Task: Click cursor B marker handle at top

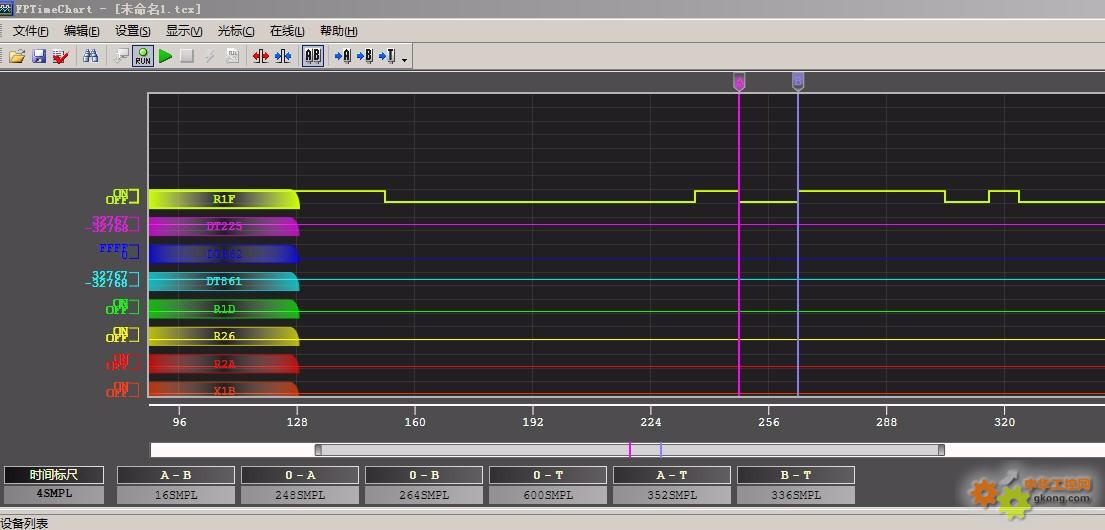Action: 798,81
